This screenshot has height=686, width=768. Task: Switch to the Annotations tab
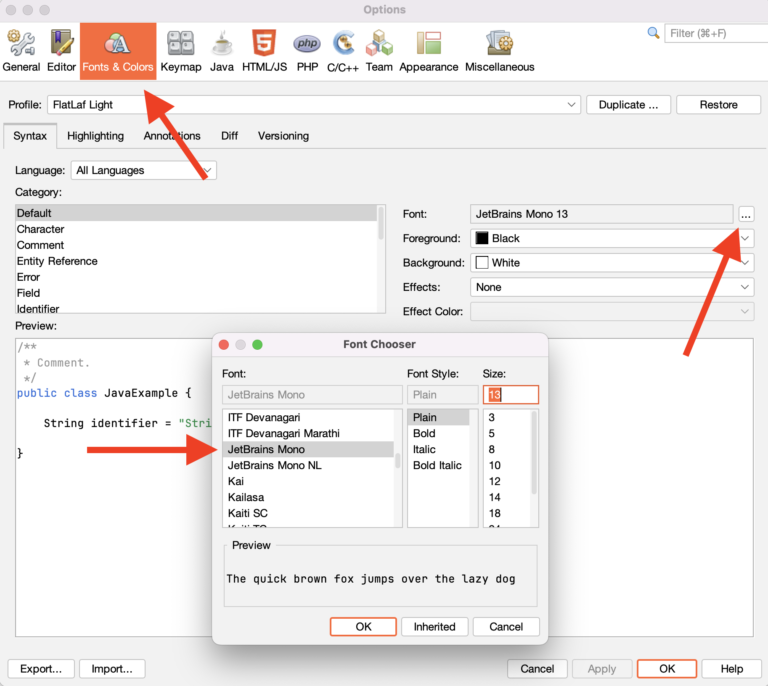[172, 136]
